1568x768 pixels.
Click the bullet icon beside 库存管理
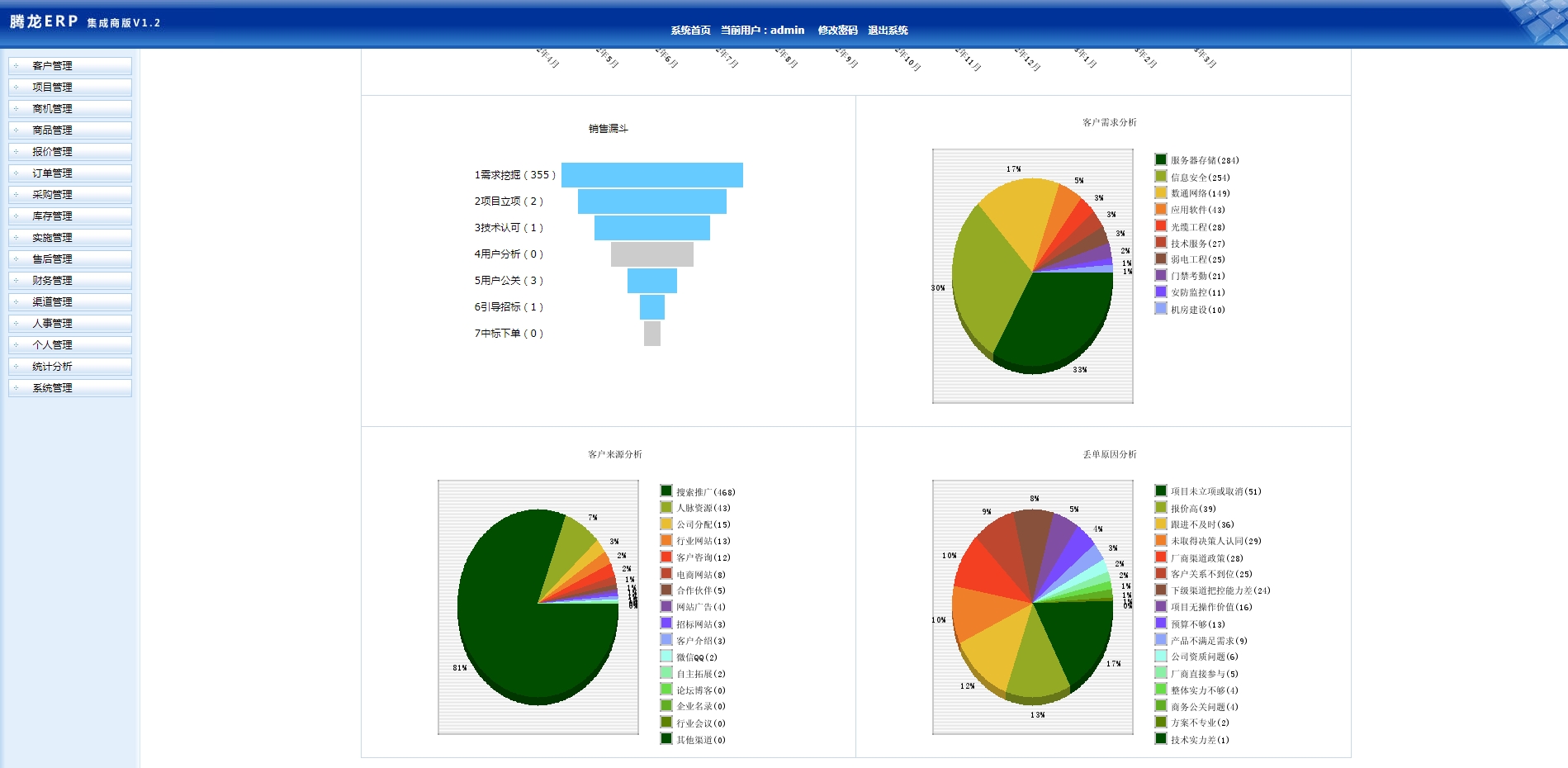pos(16,216)
